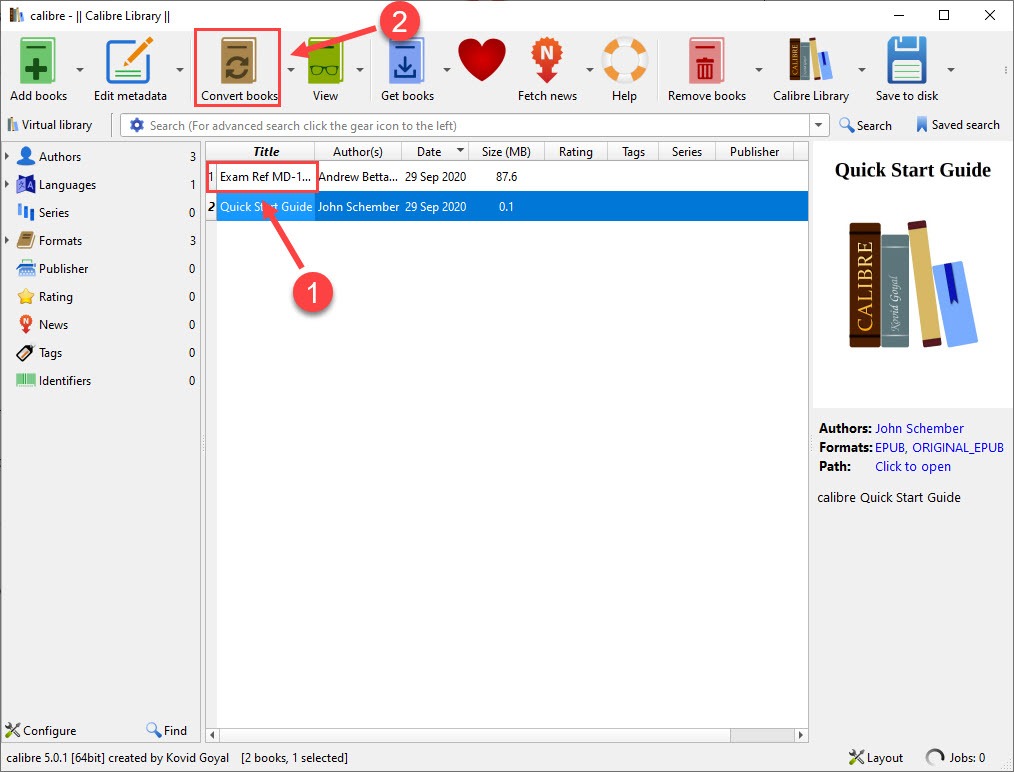This screenshot has height=772, width=1014.
Task: Open the View book icon
Action: [325, 61]
